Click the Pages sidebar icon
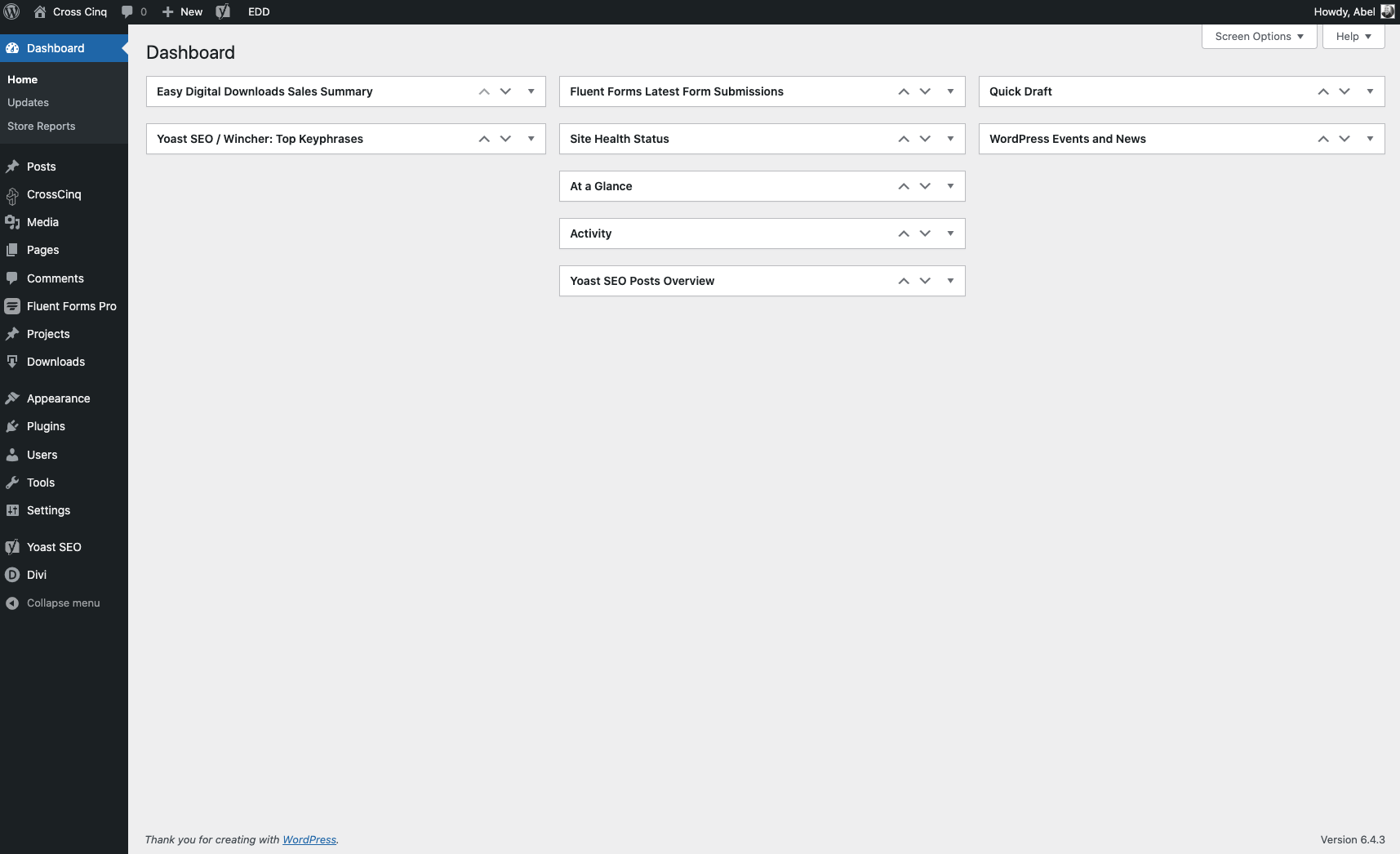This screenshot has height=854, width=1400. point(12,250)
